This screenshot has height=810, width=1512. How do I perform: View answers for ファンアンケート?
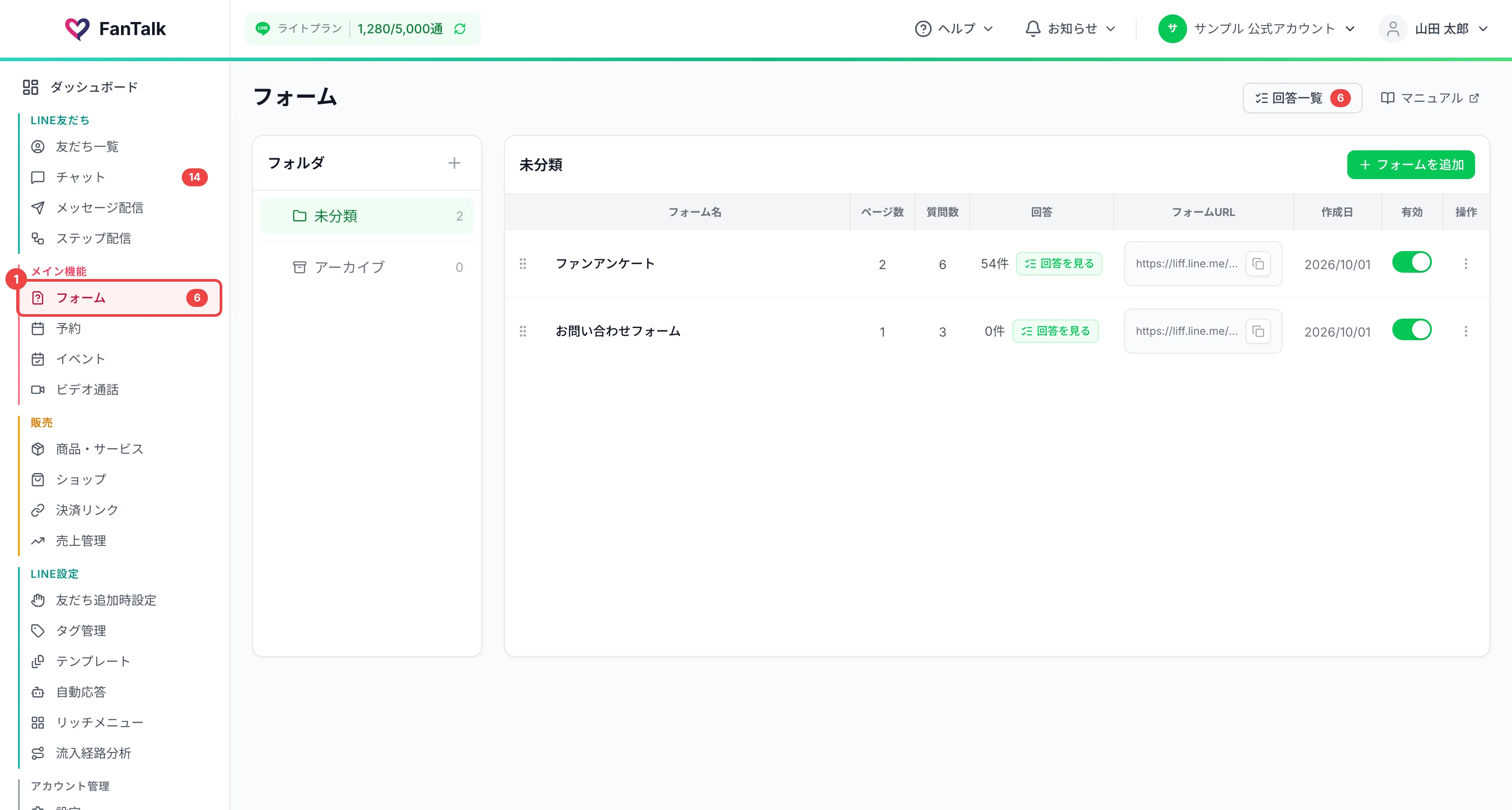click(1059, 264)
